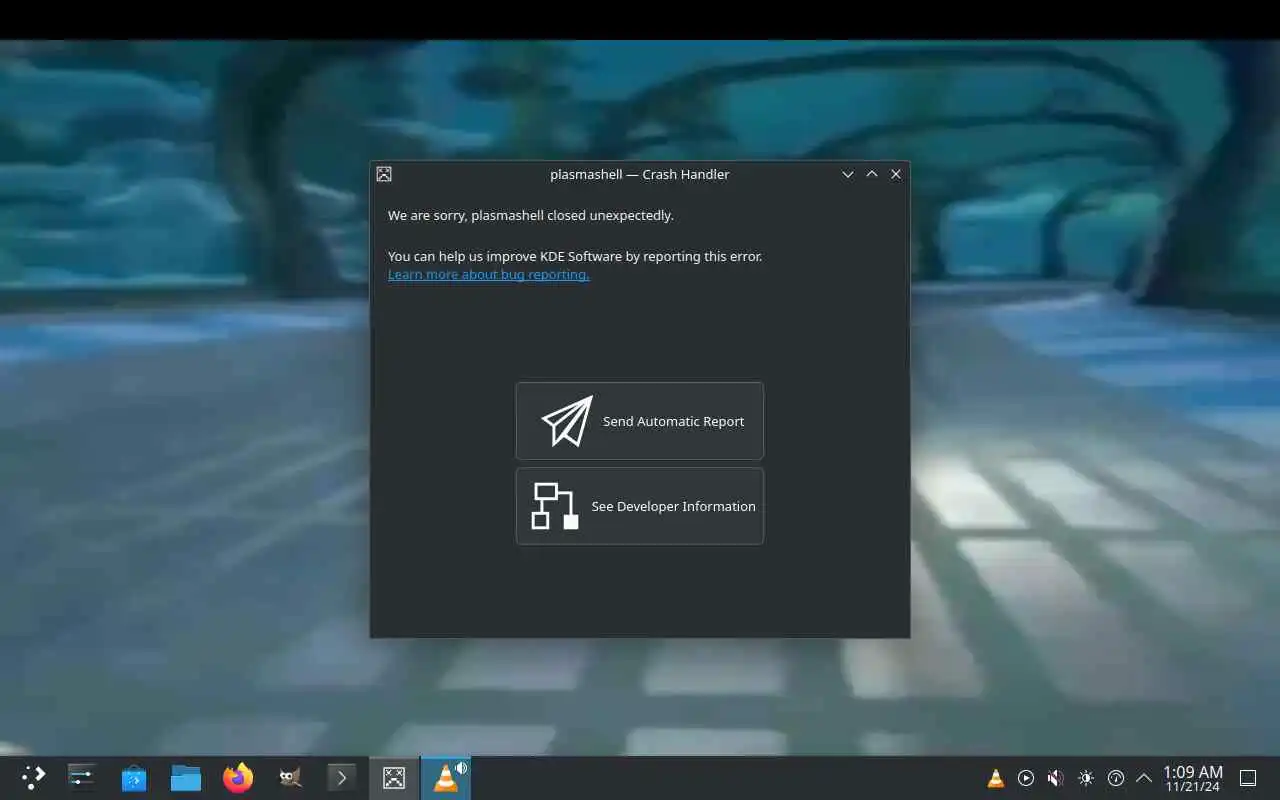The width and height of the screenshot is (1280, 800).
Task: Maximize the Crash Handler window
Action: click(x=872, y=174)
